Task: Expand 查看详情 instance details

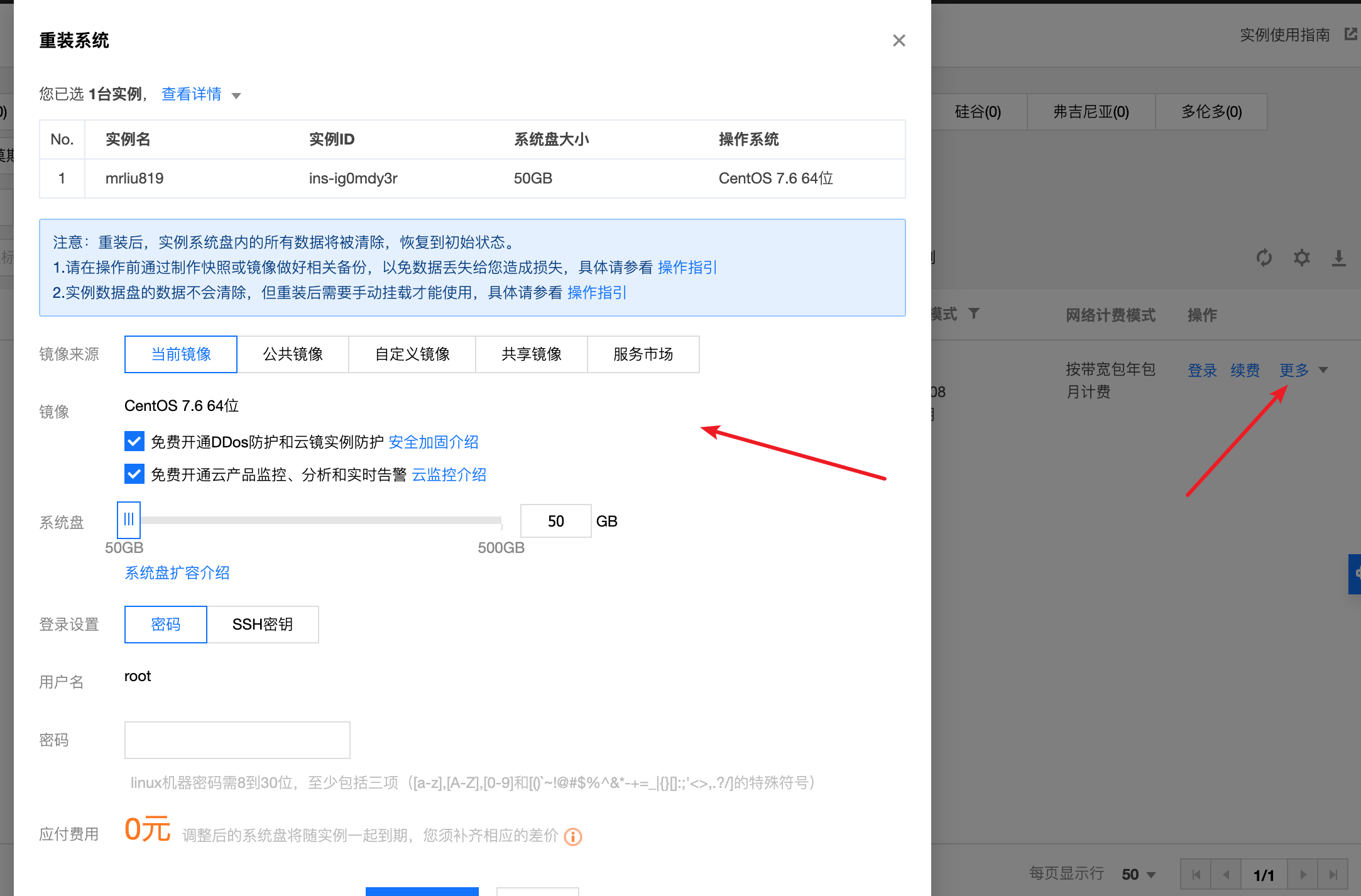Action: 191,94
